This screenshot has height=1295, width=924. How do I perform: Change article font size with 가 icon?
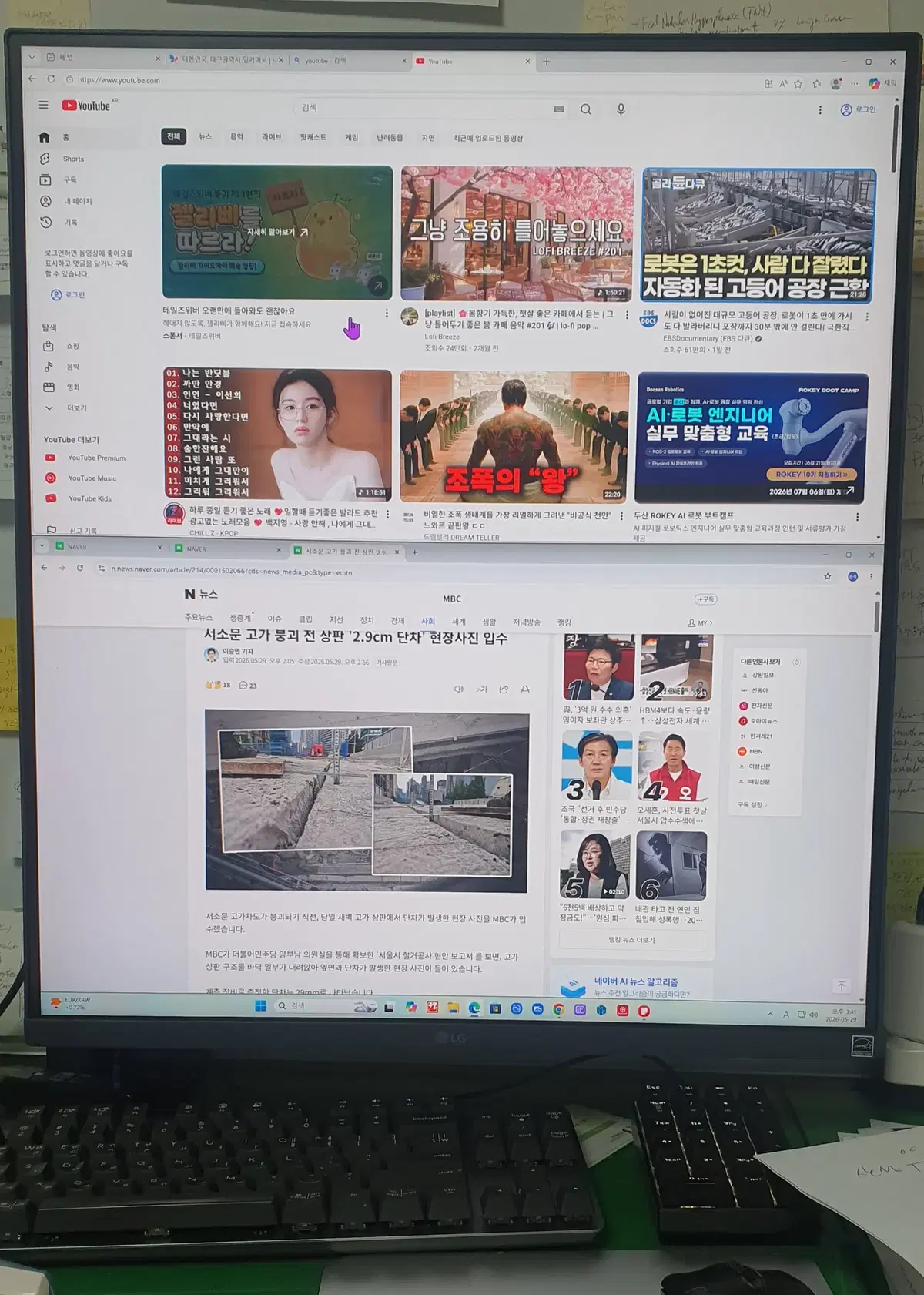tap(482, 689)
